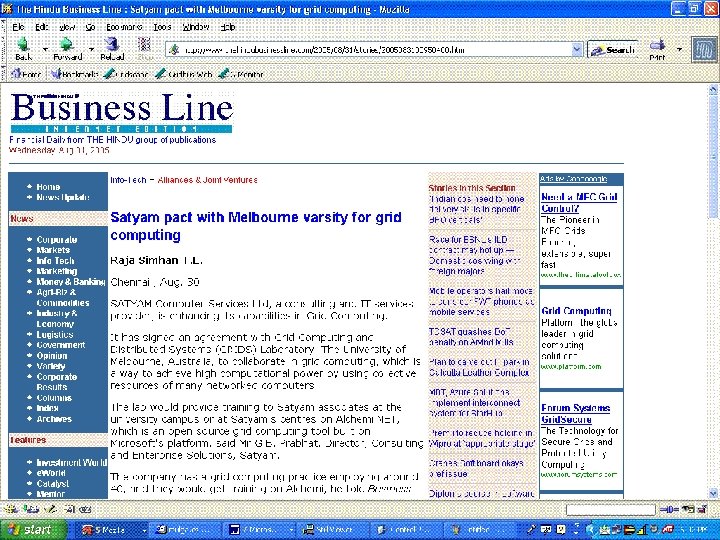
Task: Click the Search button next to URL bar
Action: [x=613, y=50]
